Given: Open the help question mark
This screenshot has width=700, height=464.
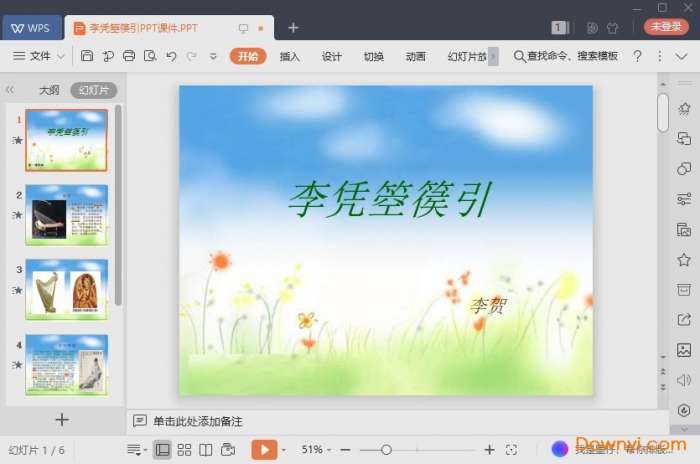Looking at the screenshot, I should 638,56.
